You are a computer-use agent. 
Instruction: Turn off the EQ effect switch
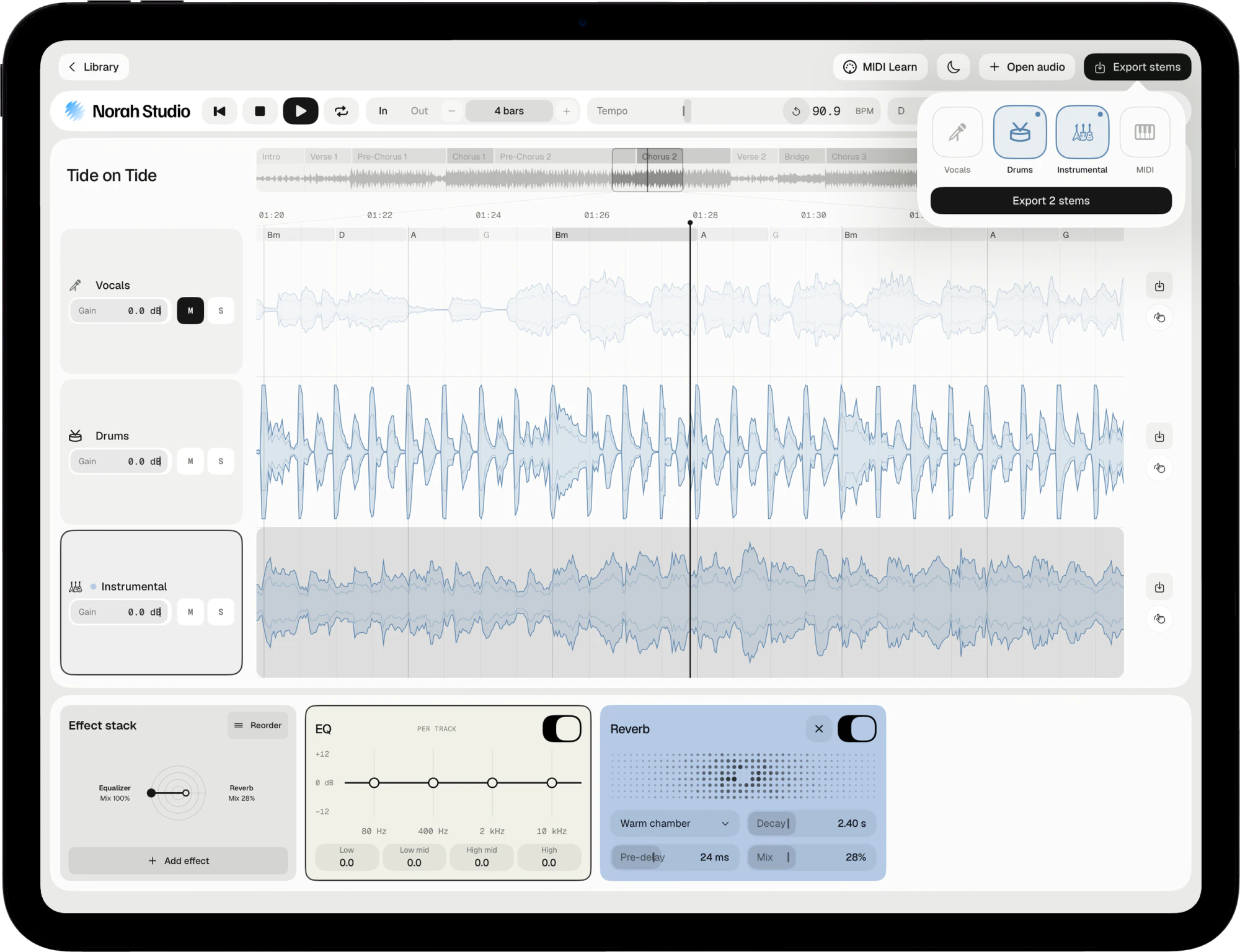562,729
